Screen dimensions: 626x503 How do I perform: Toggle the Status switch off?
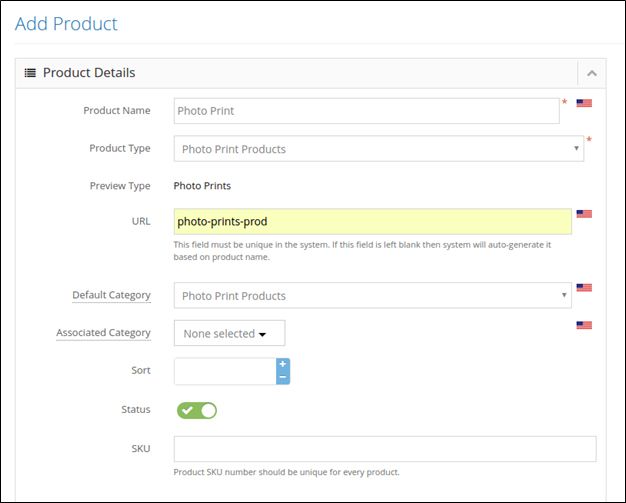[197, 410]
